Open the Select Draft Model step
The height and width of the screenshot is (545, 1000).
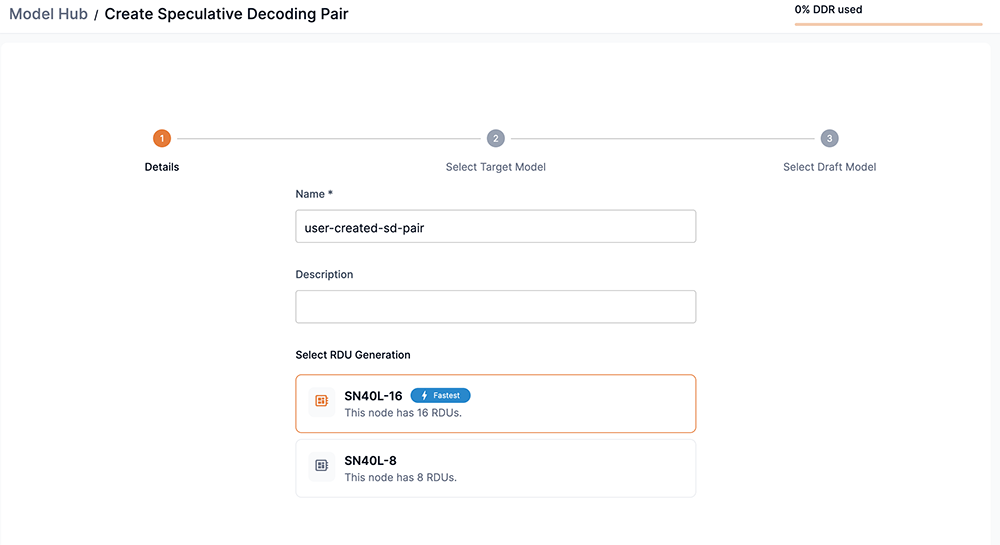[x=829, y=167]
